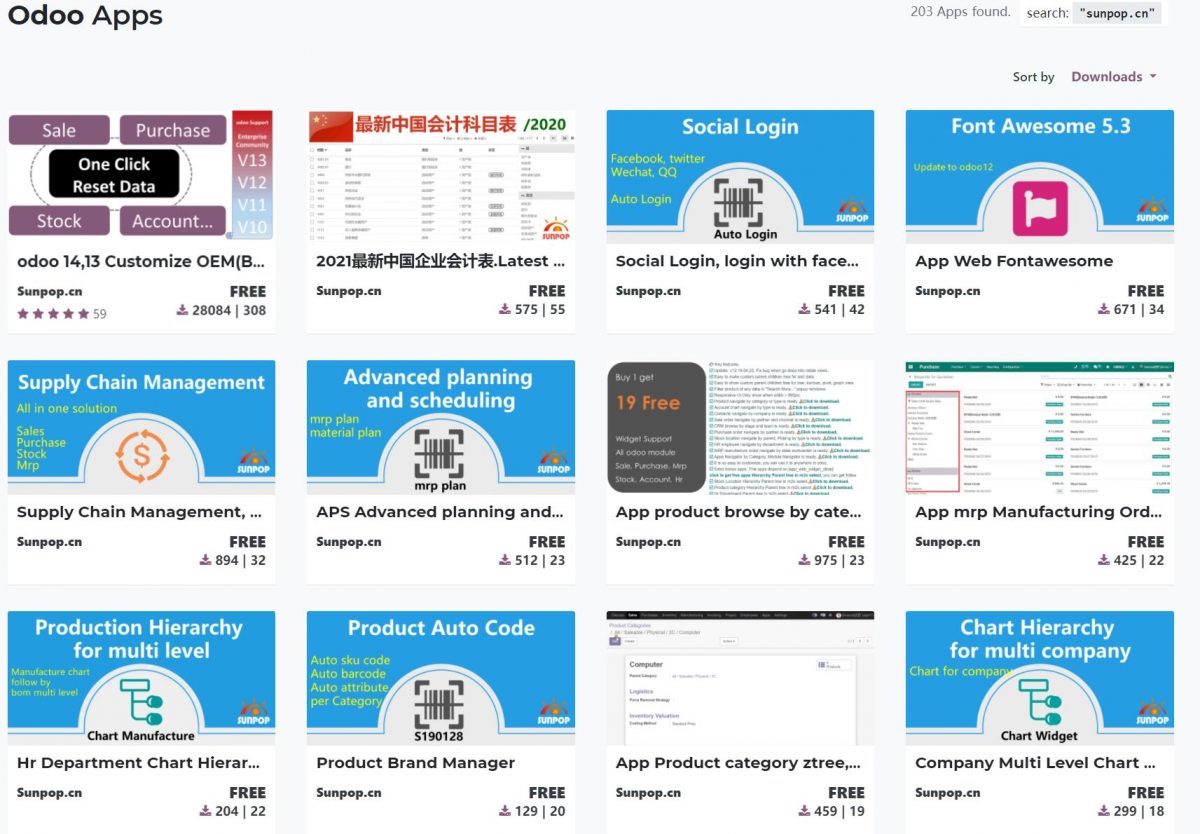The width and height of the screenshot is (1200, 834).
Task: Open the "App Web Fontawesome" title
Action: pyautogui.click(x=1014, y=261)
